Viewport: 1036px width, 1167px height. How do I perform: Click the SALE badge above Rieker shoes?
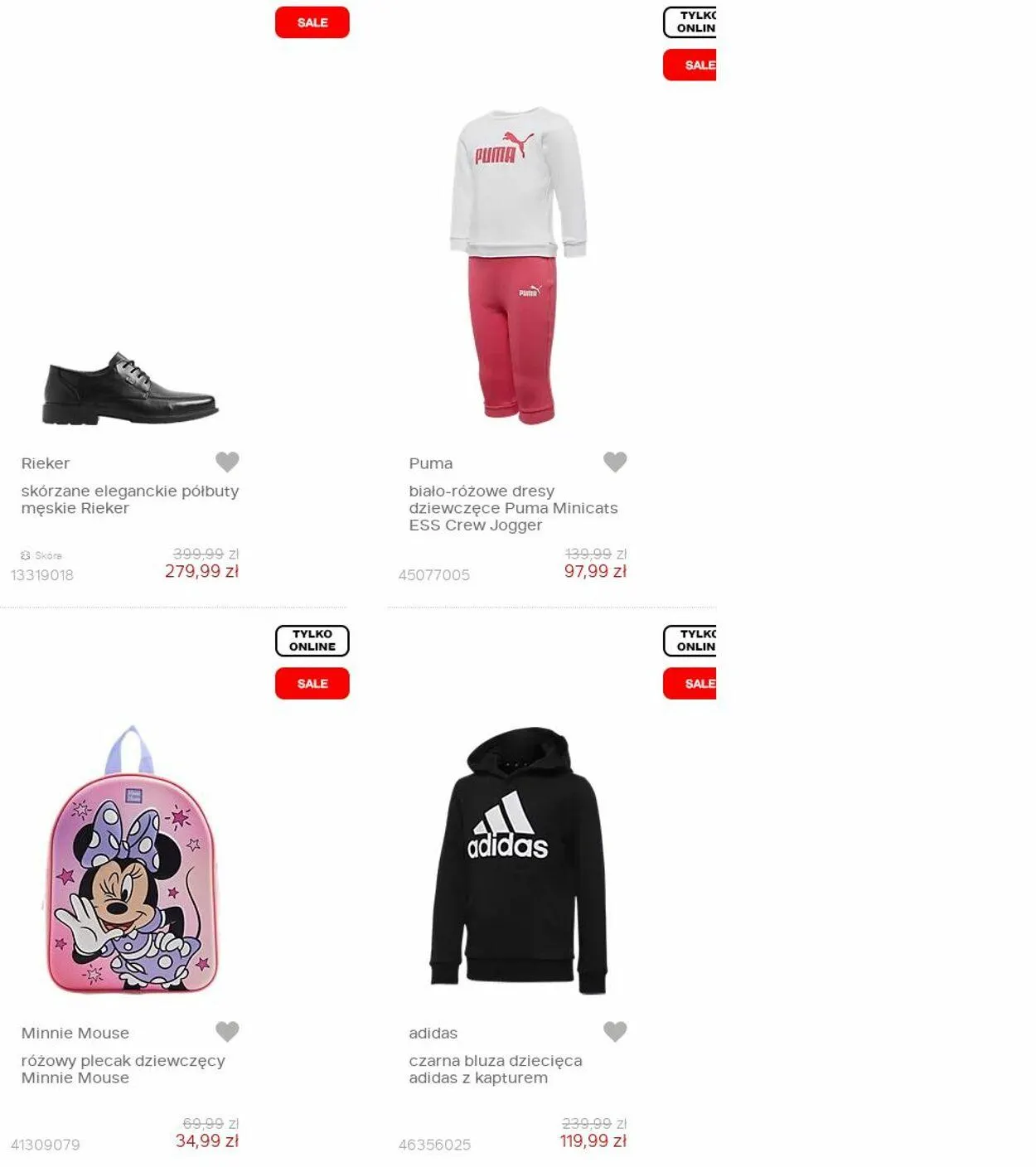coord(312,22)
